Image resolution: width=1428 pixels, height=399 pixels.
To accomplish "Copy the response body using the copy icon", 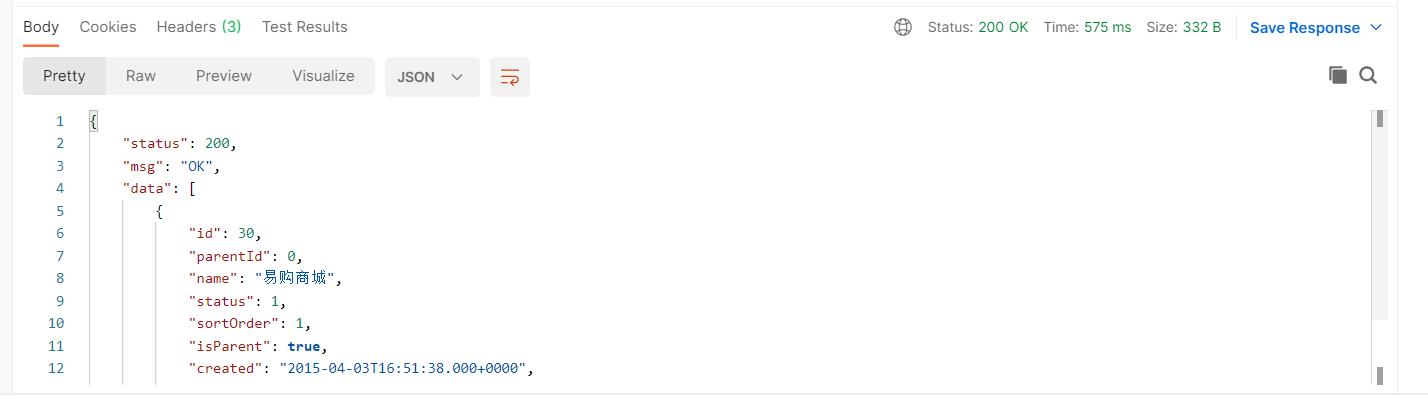I will pyautogui.click(x=1338, y=75).
